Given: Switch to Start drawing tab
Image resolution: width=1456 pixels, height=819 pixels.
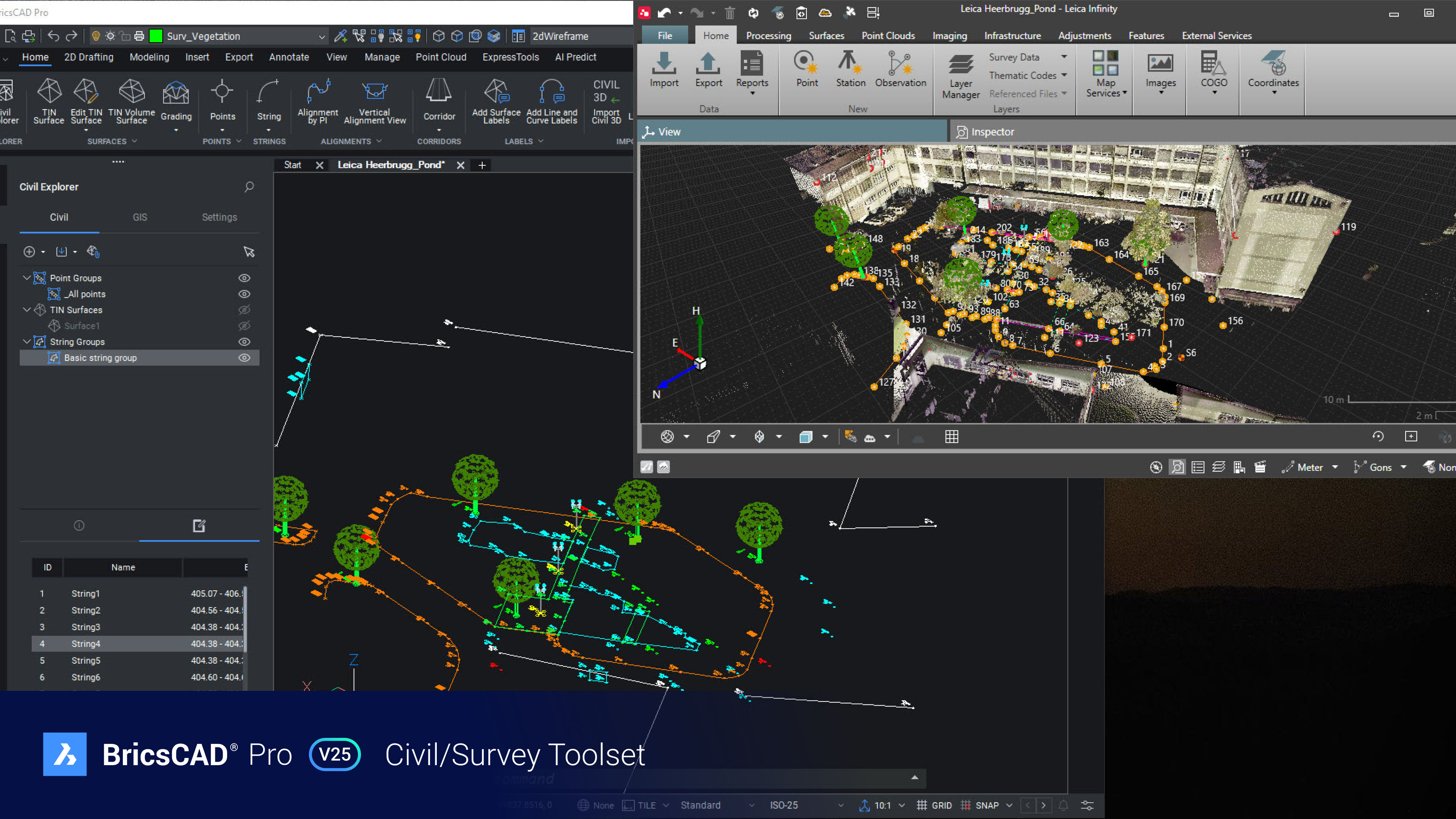Looking at the screenshot, I should pyautogui.click(x=292, y=165).
